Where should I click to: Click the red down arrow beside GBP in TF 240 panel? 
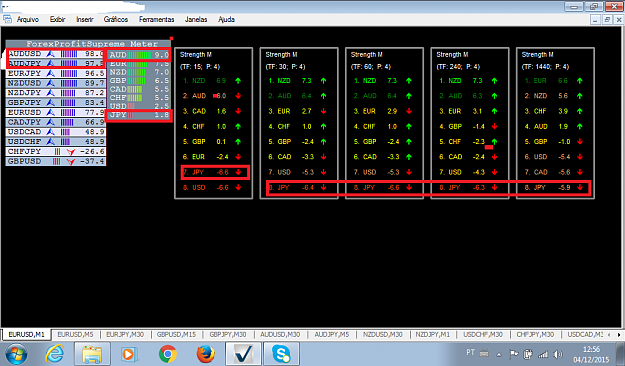(x=494, y=126)
